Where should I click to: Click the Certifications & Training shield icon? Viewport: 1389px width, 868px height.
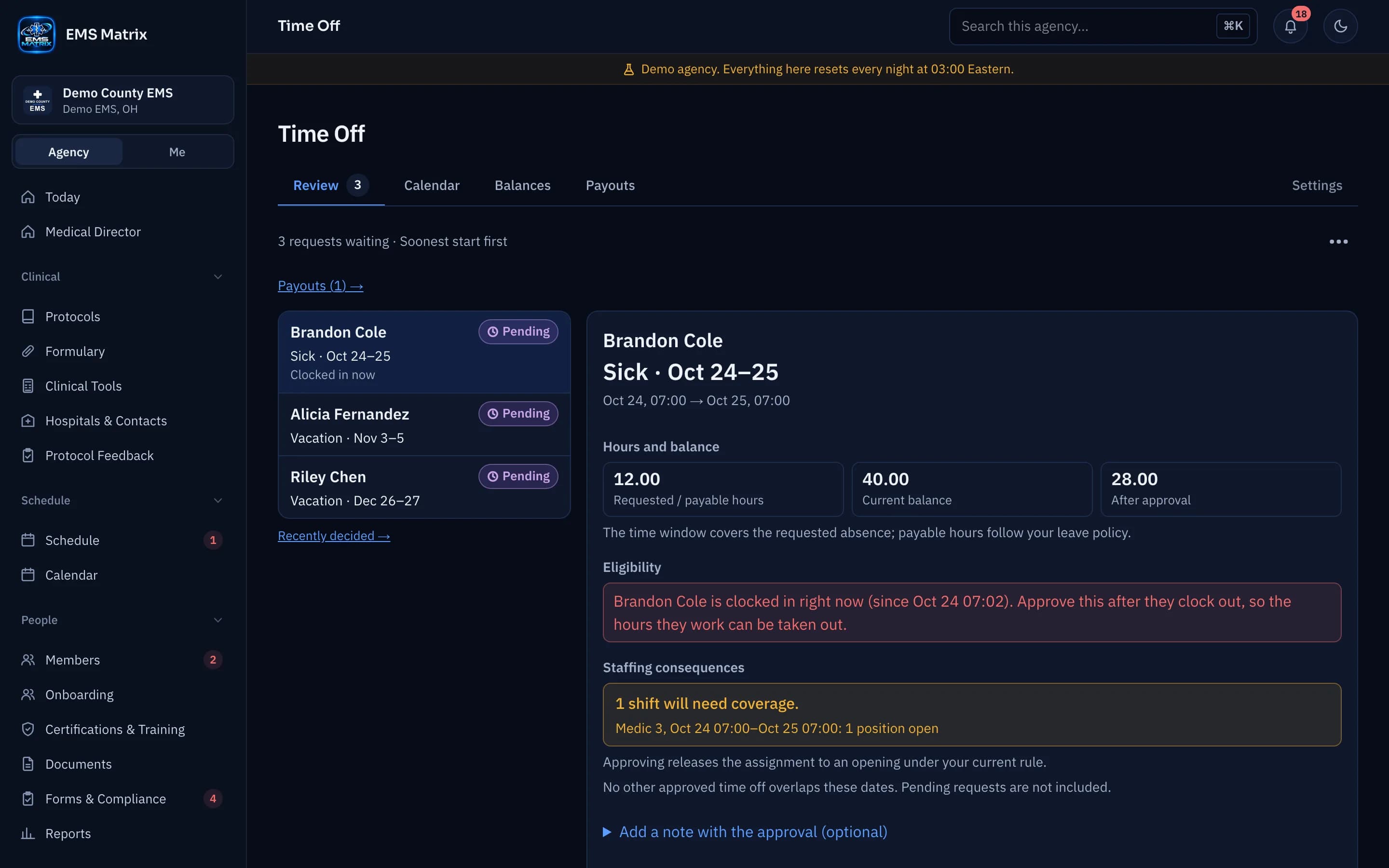28,729
